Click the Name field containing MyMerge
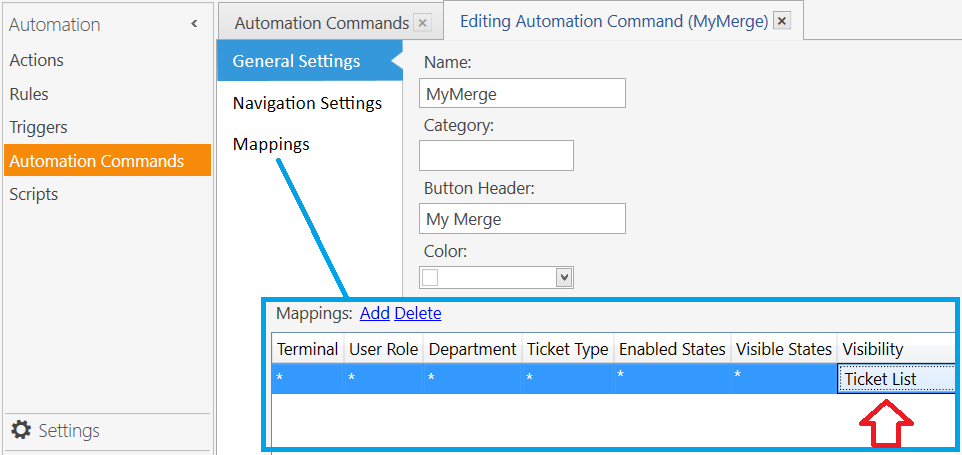The image size is (962, 455). [x=522, y=93]
